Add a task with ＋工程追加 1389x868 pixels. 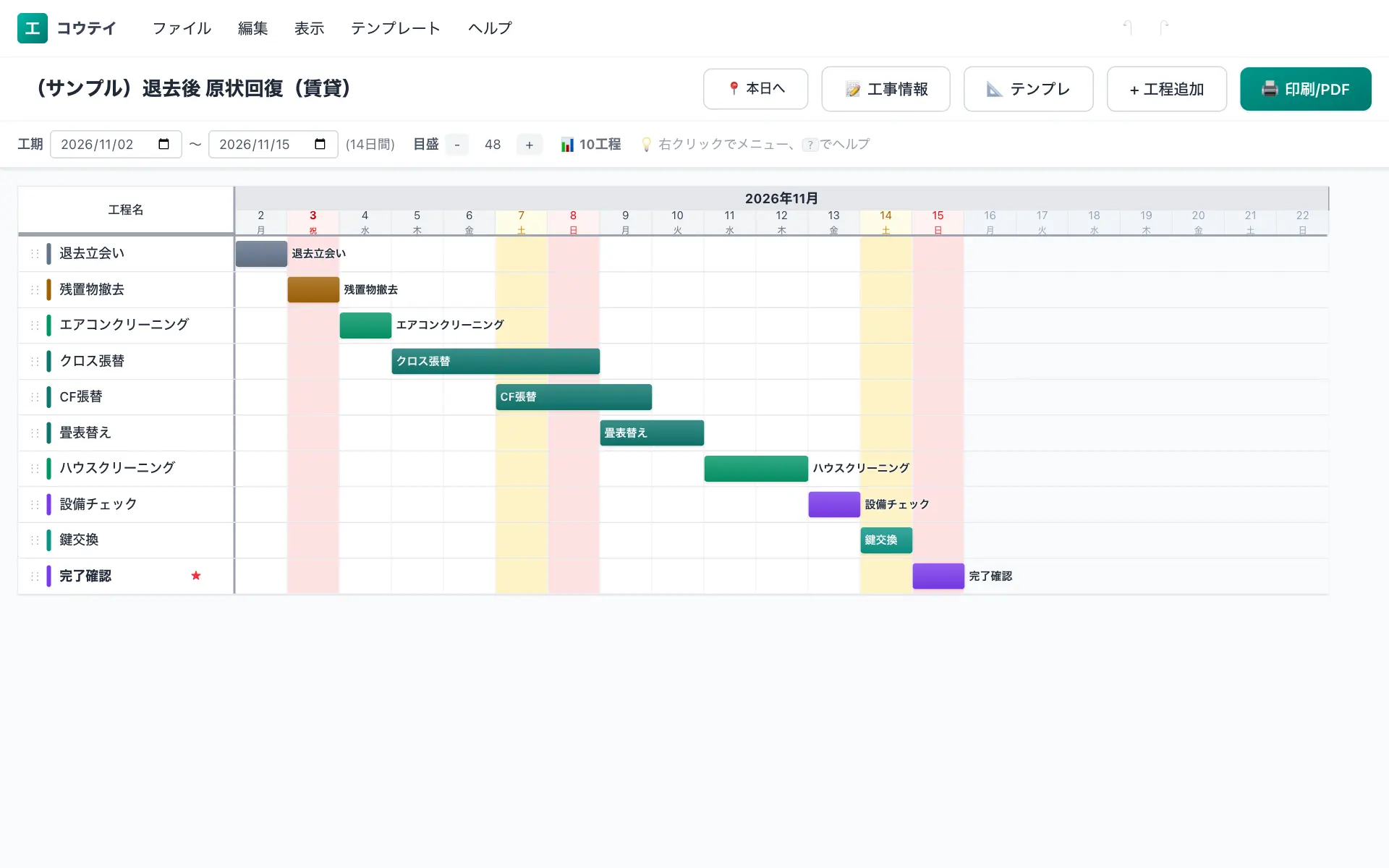(1167, 89)
